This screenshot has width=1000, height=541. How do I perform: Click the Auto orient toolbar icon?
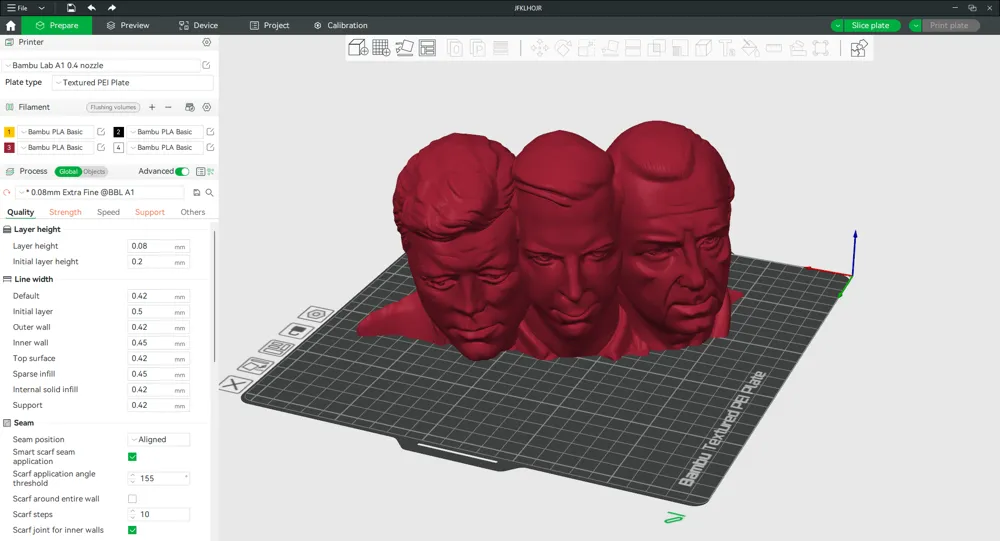click(404, 48)
